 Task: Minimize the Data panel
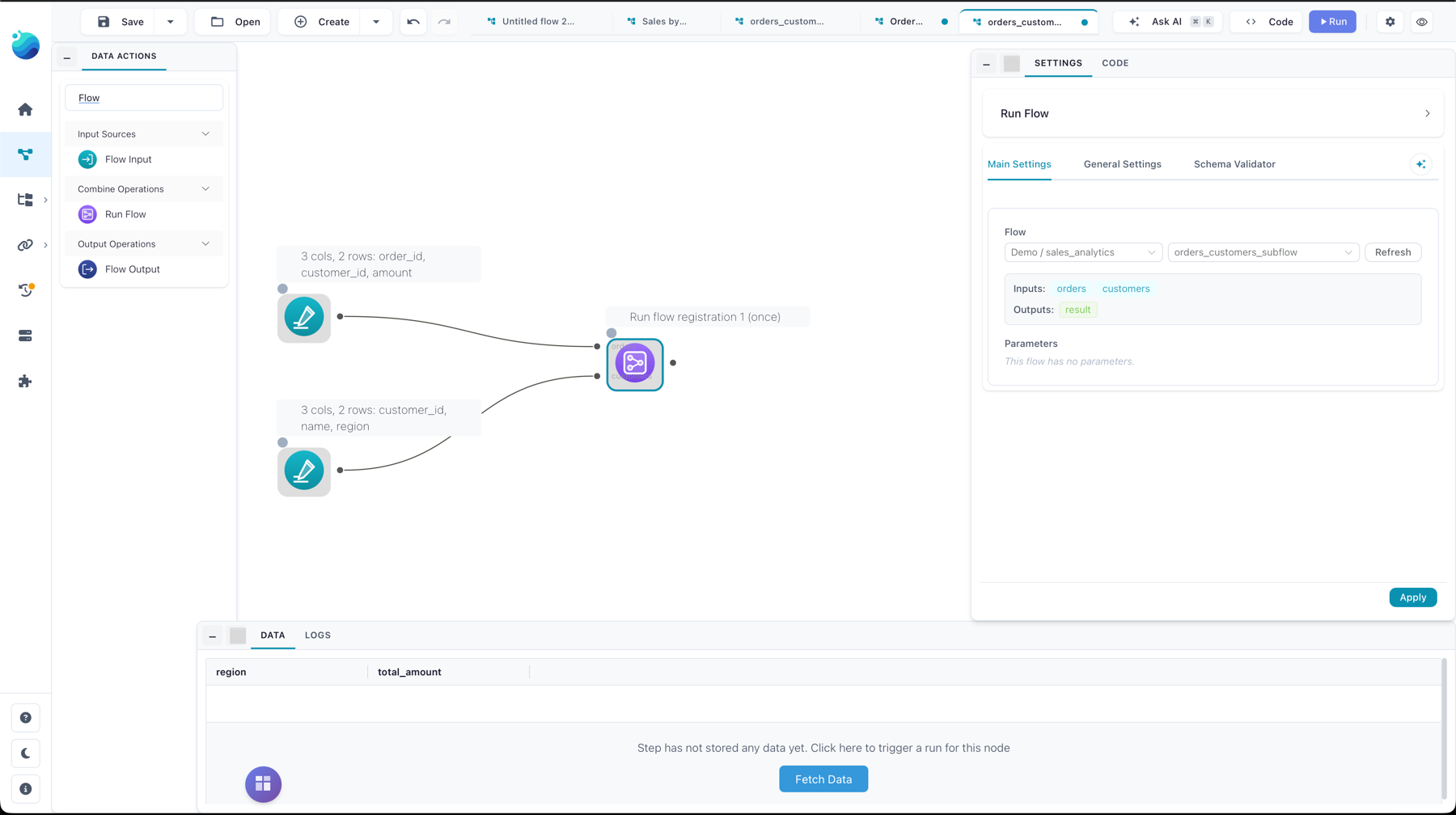pos(213,636)
